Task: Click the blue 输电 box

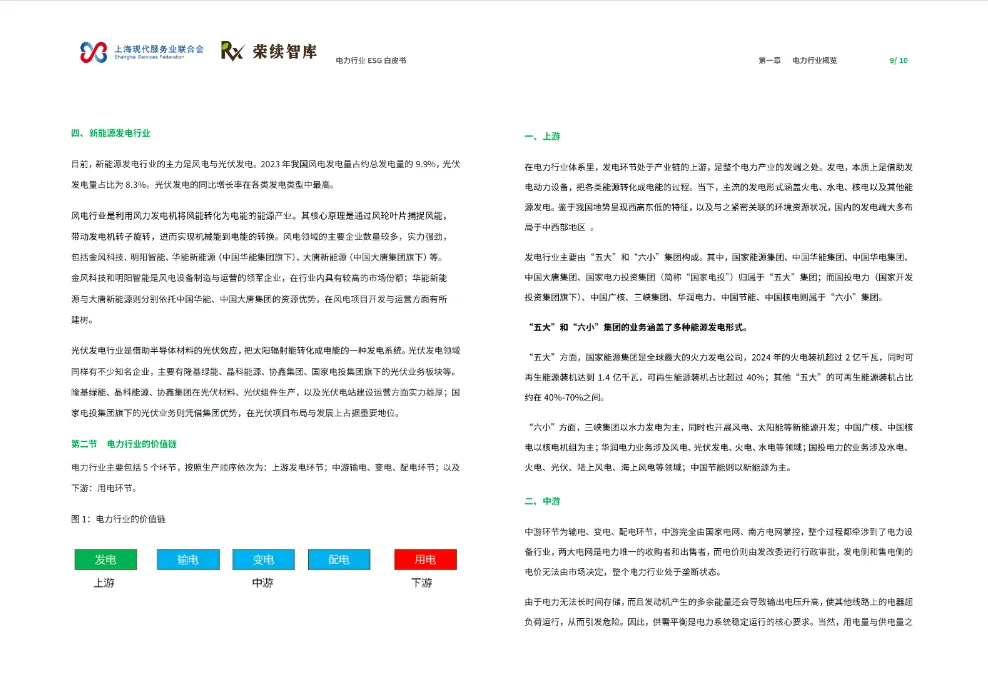Action: (188, 559)
